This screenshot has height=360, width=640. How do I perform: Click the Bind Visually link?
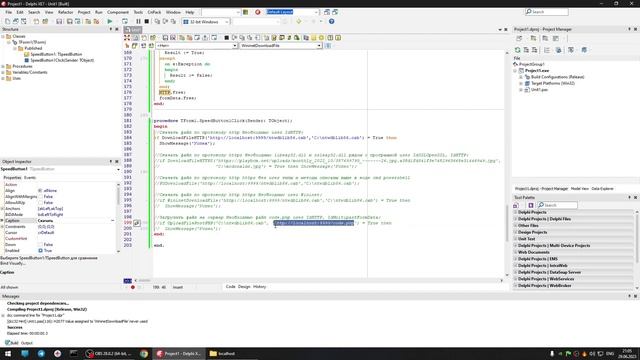point(12,263)
